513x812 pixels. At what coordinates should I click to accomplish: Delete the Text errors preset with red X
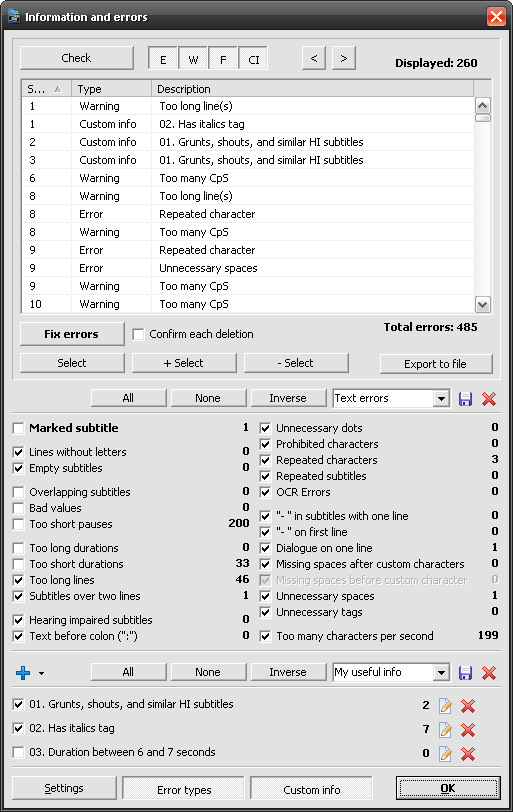click(489, 399)
